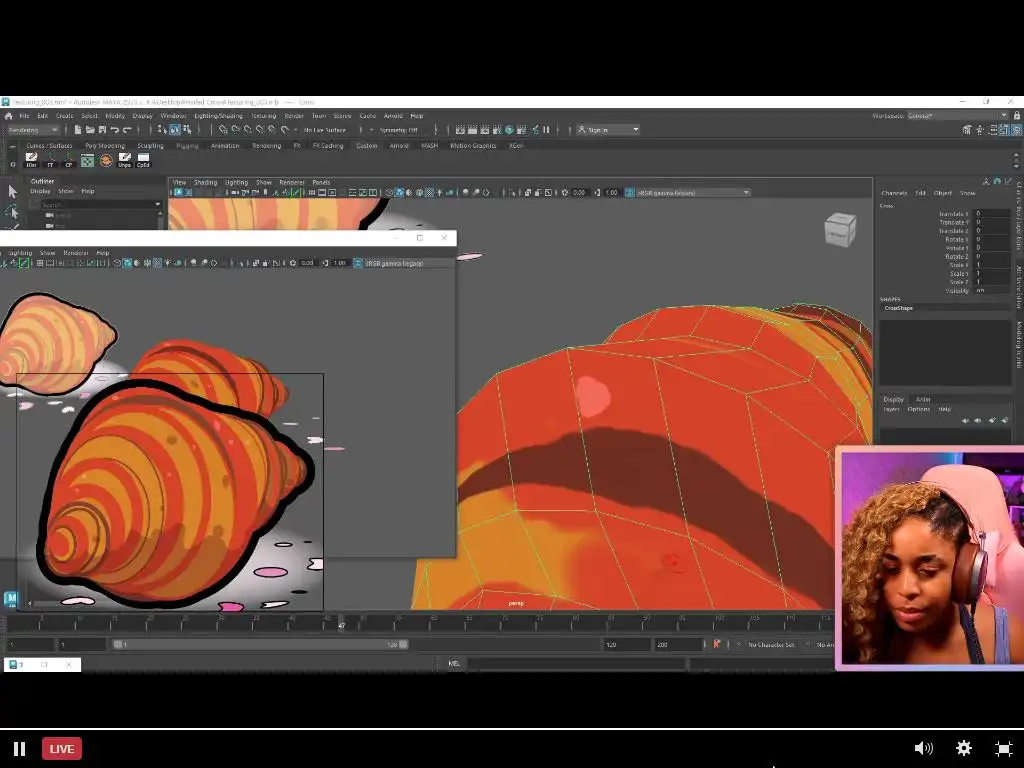Click the Redo arrow icon
The image size is (1024, 768).
point(127,130)
